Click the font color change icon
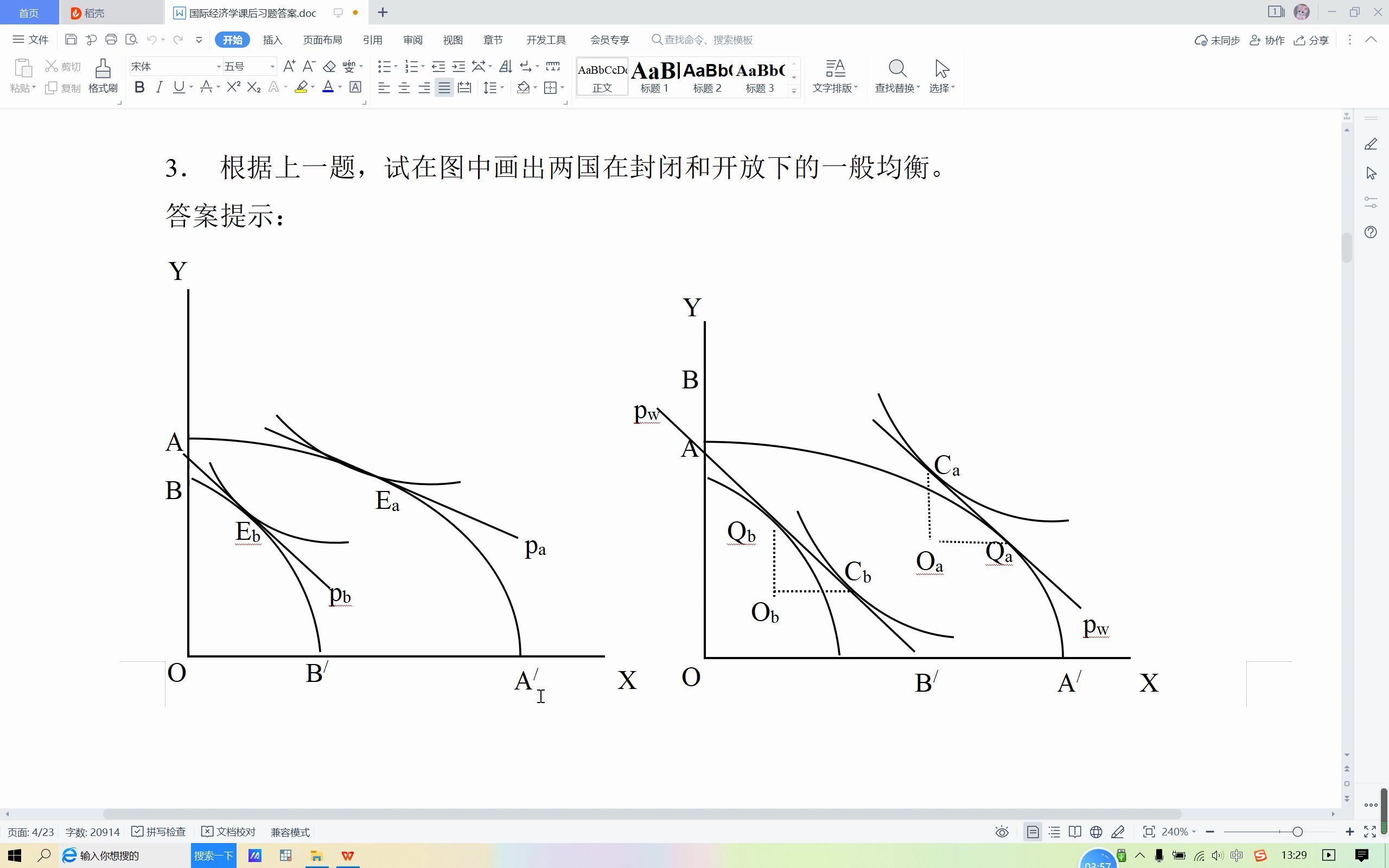Viewport: 1389px width, 868px height. 328,88
